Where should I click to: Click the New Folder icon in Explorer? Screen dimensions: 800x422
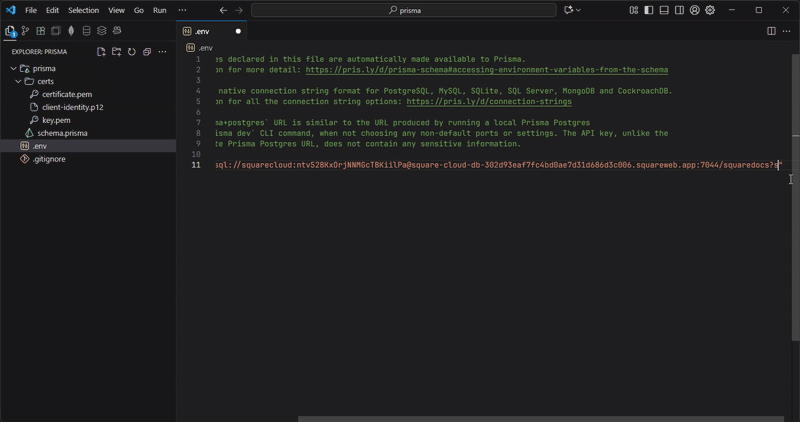116,52
